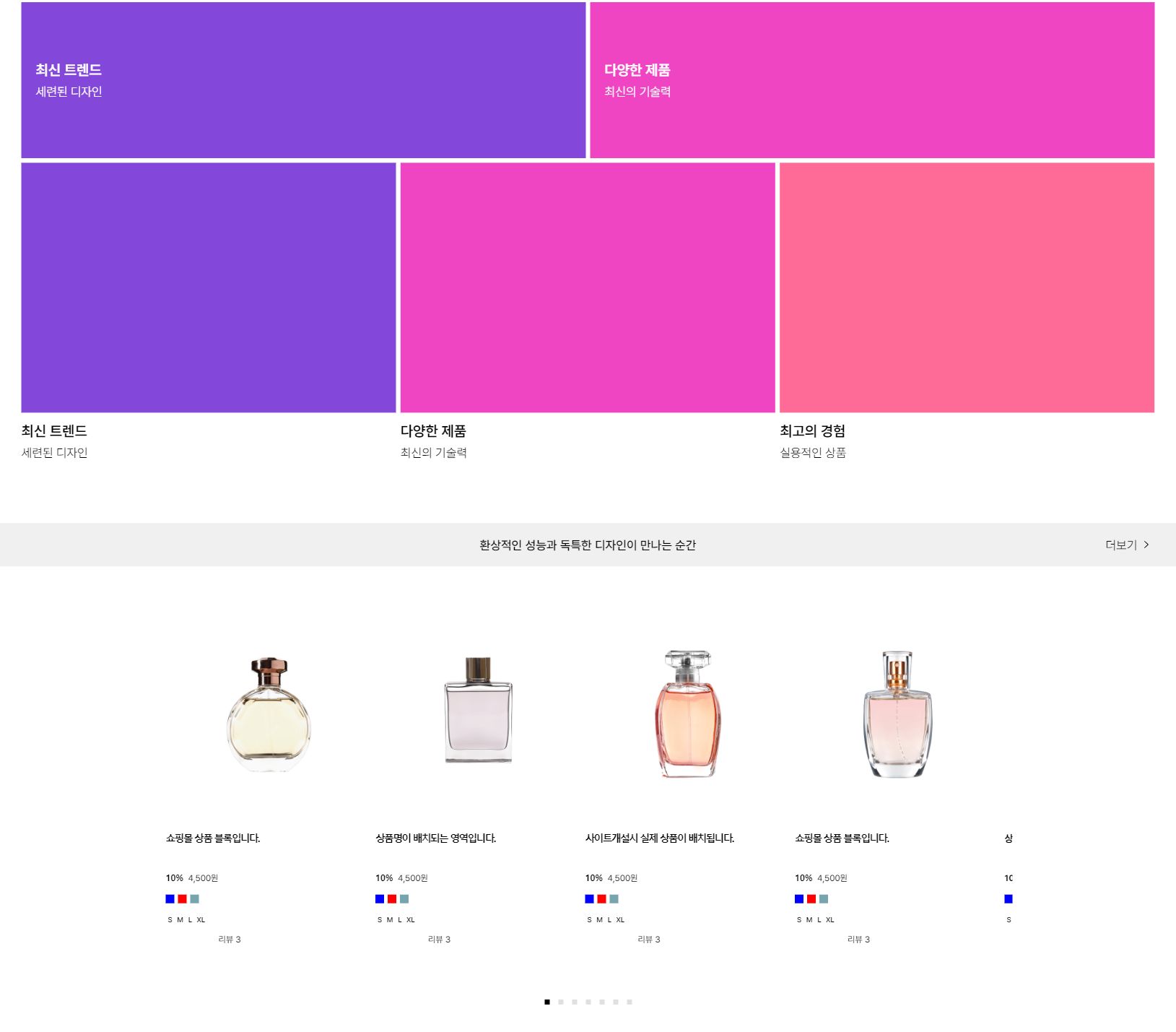Open product title 사이트개설시 실제 상품이 배치됩니다.
1176x1032 pixels.
pyautogui.click(x=660, y=838)
